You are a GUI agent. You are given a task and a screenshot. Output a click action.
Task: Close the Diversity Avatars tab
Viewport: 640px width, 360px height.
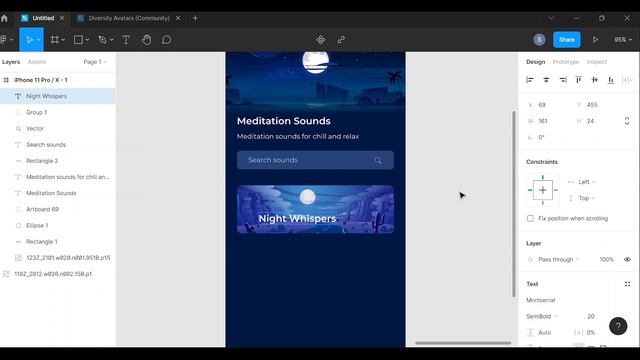[178, 18]
